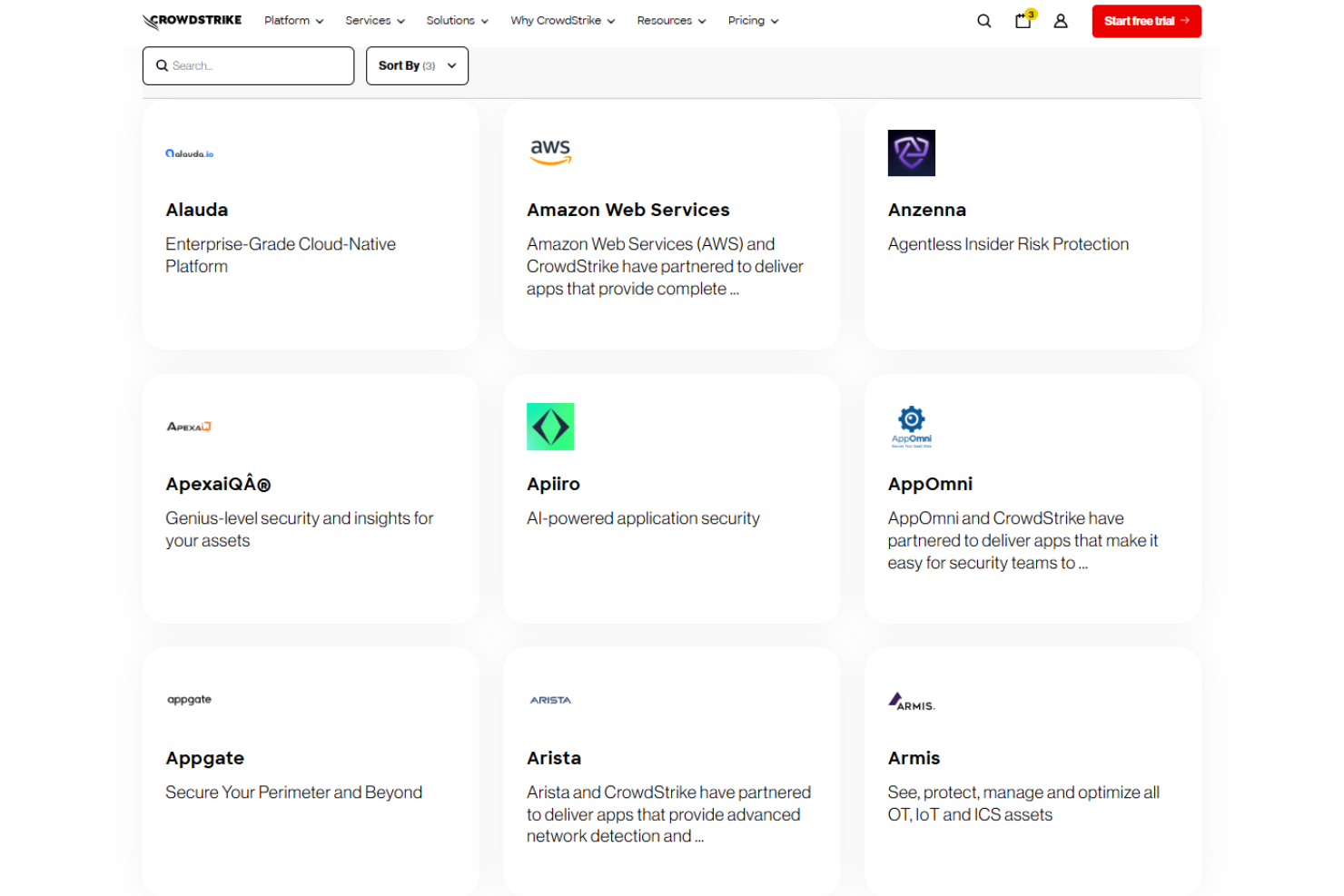Click the CrowdStrike logo in the header
This screenshot has height=896, width=1344.
[x=191, y=20]
